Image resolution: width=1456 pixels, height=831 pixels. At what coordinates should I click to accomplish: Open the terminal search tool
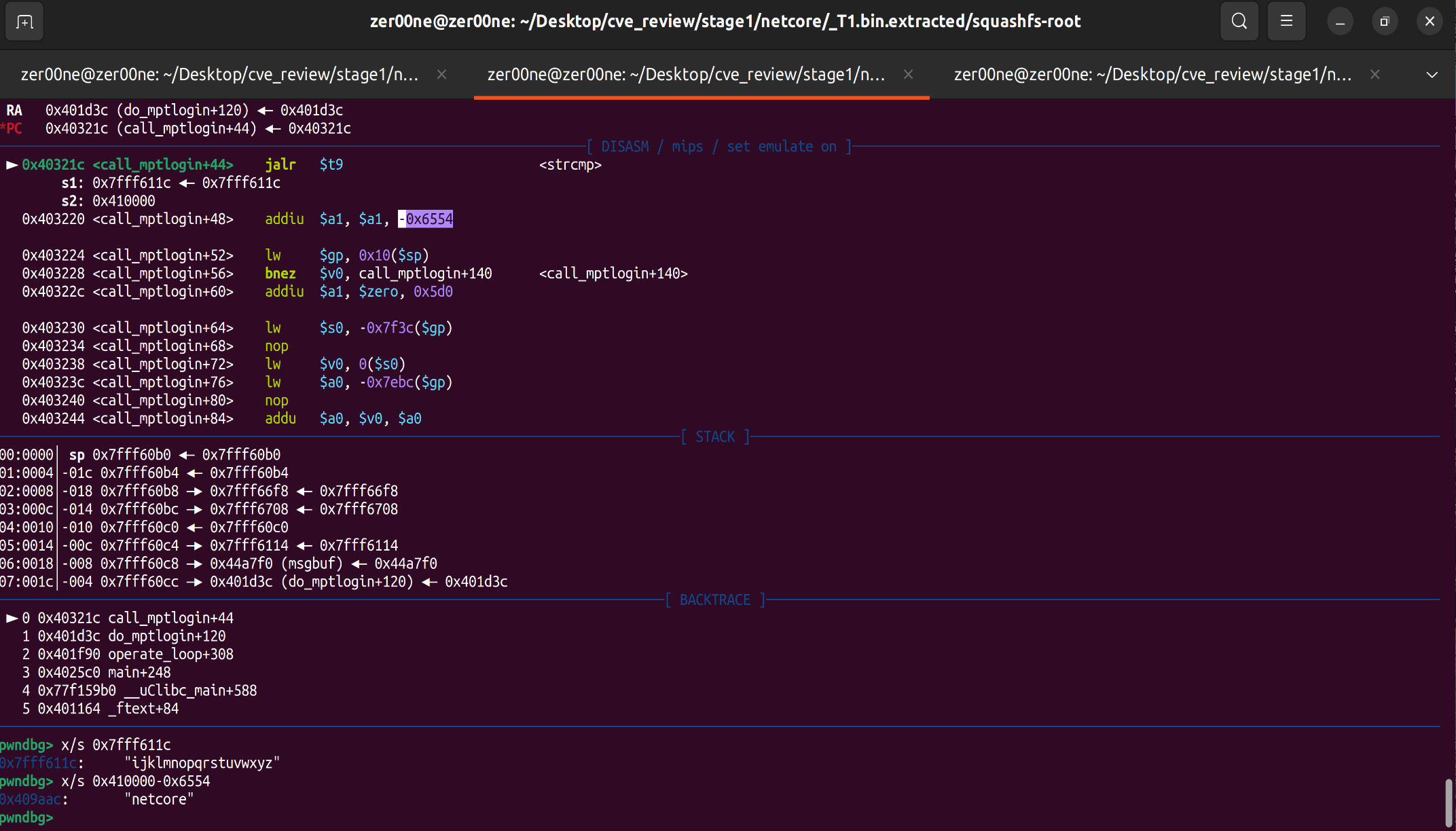1239,22
